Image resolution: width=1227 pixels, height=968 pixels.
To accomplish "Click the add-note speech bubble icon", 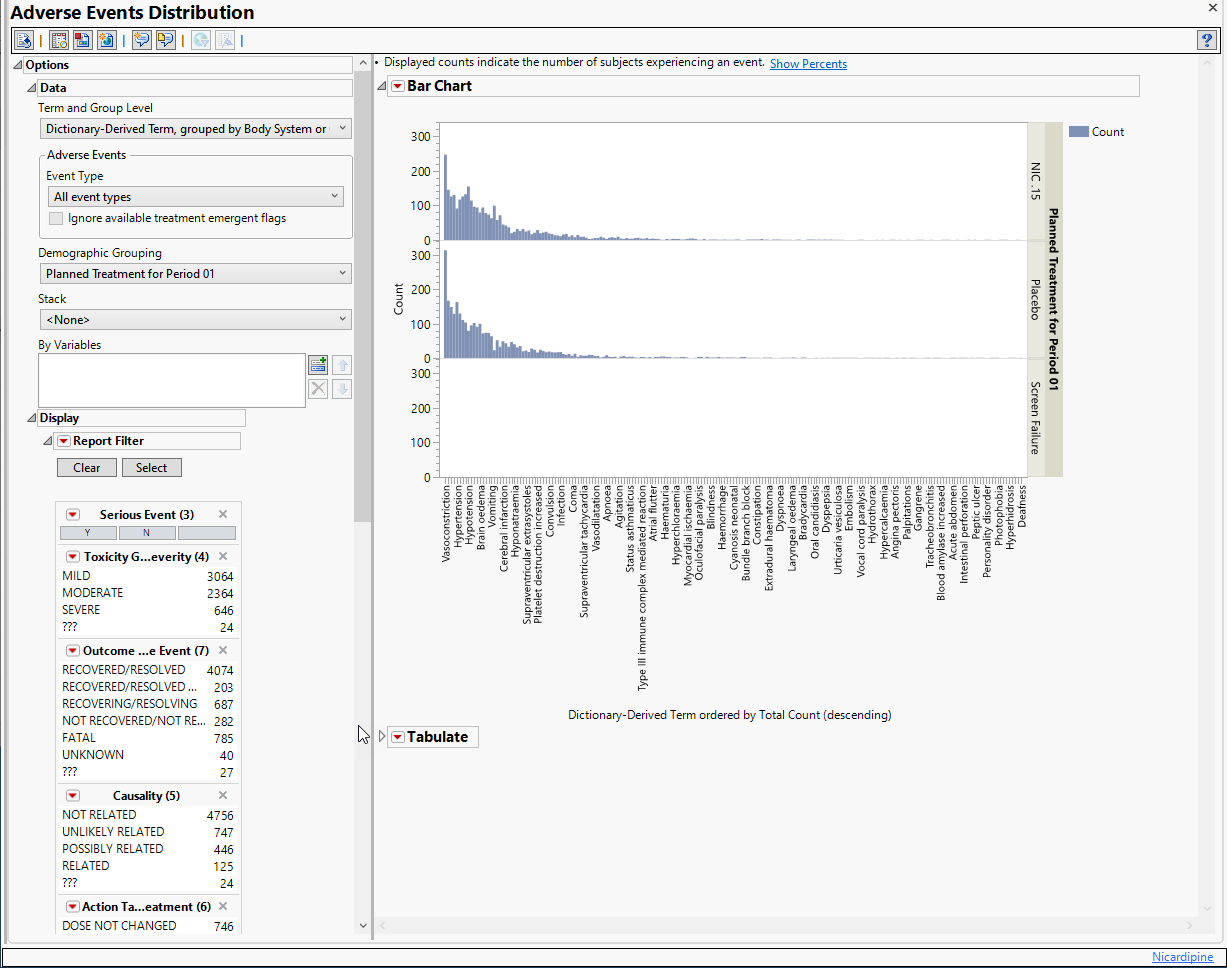I will (x=142, y=40).
